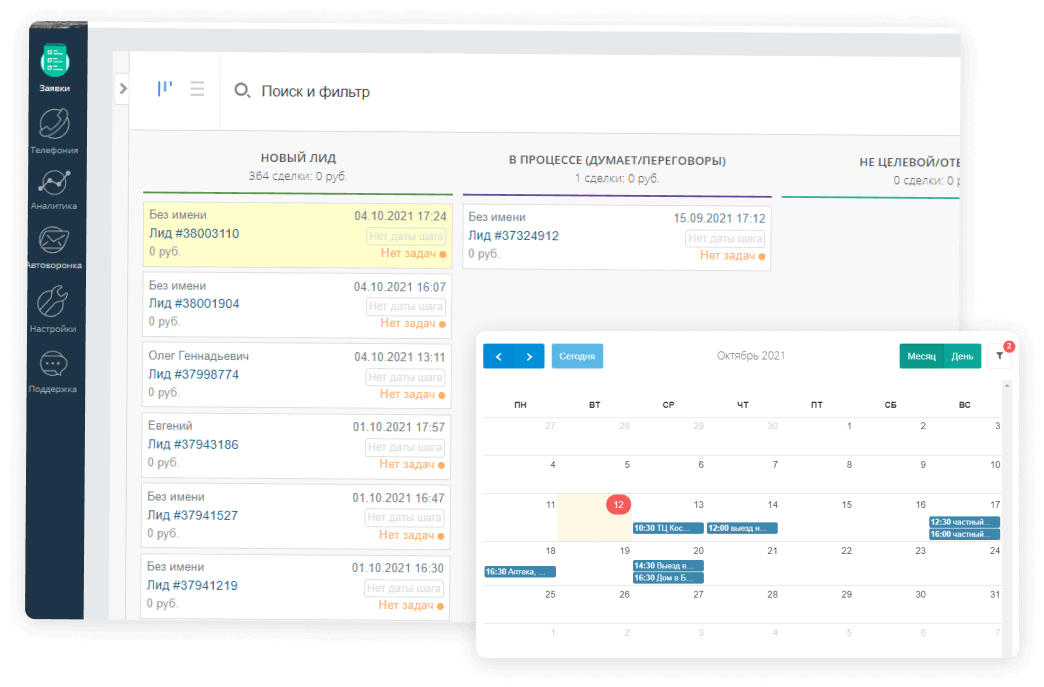Go to next month in calendar

529,356
